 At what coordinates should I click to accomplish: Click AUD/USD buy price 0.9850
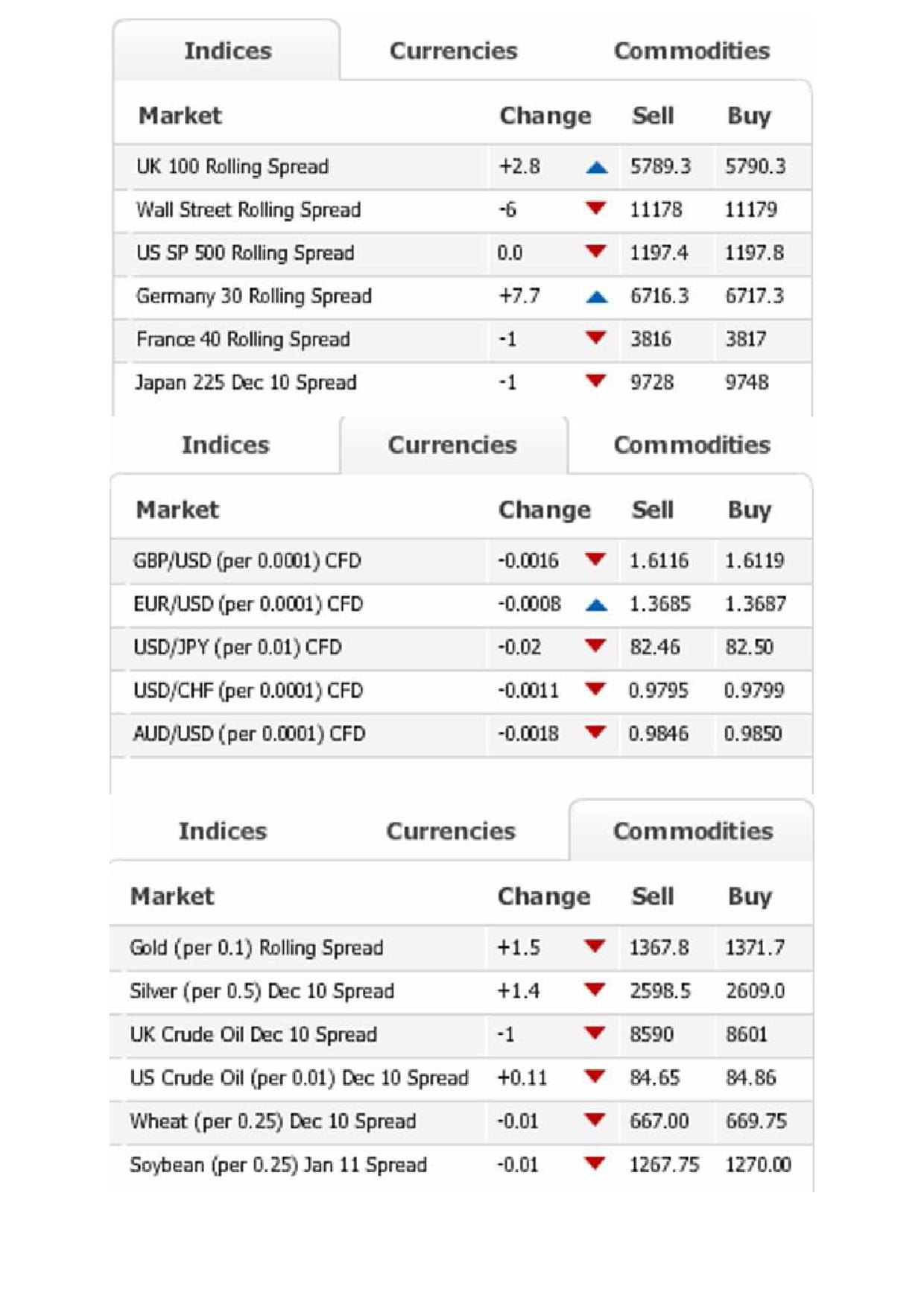click(x=753, y=733)
